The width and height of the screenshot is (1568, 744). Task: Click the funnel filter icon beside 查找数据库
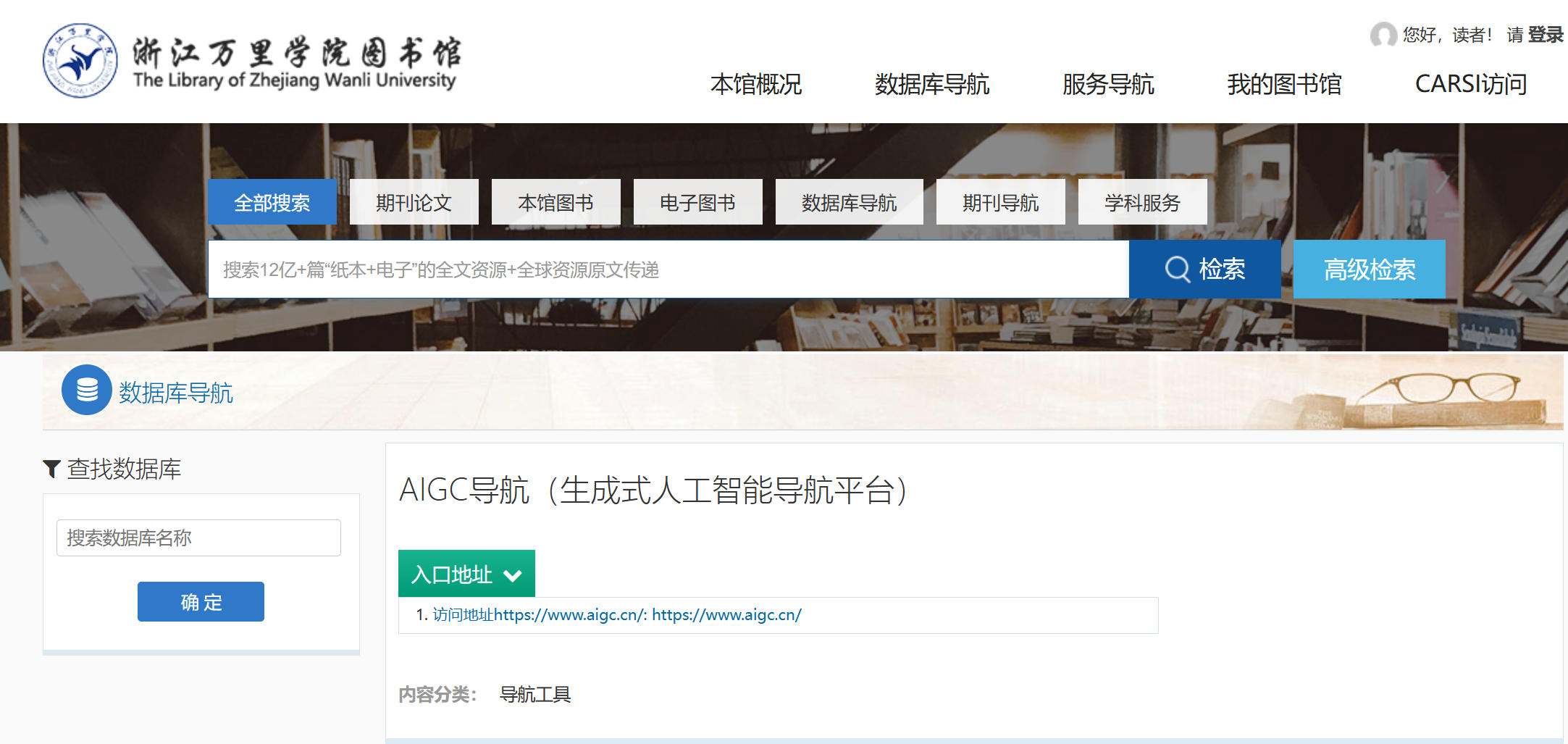(x=51, y=469)
